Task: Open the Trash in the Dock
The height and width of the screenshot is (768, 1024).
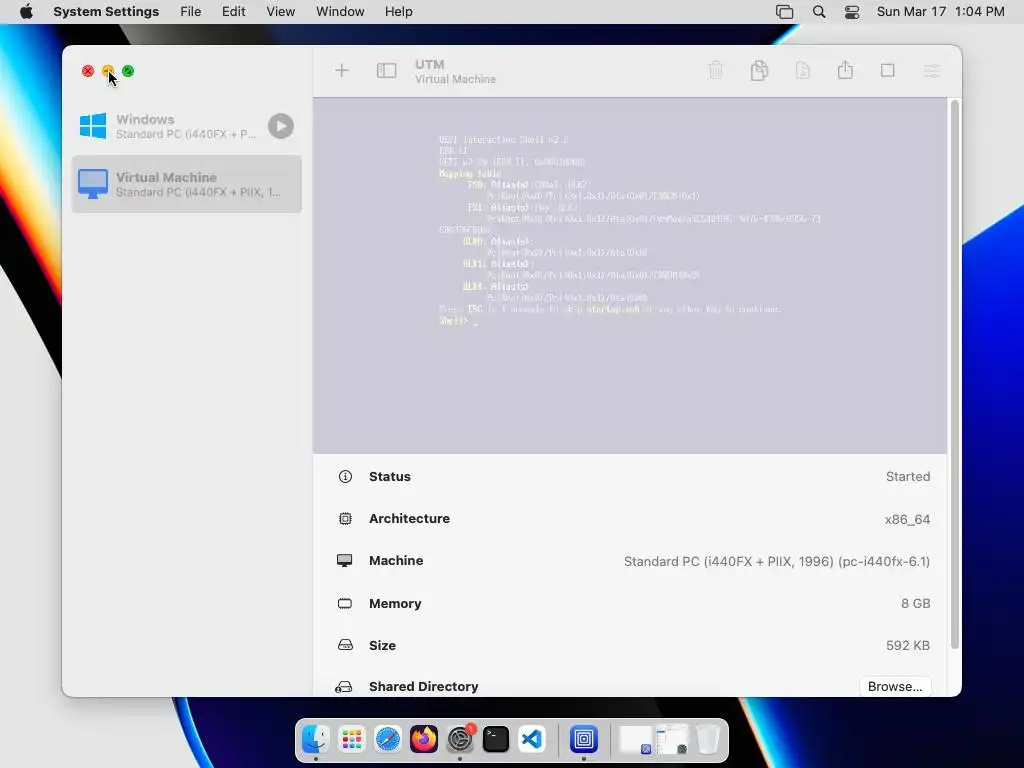Action: click(x=708, y=739)
